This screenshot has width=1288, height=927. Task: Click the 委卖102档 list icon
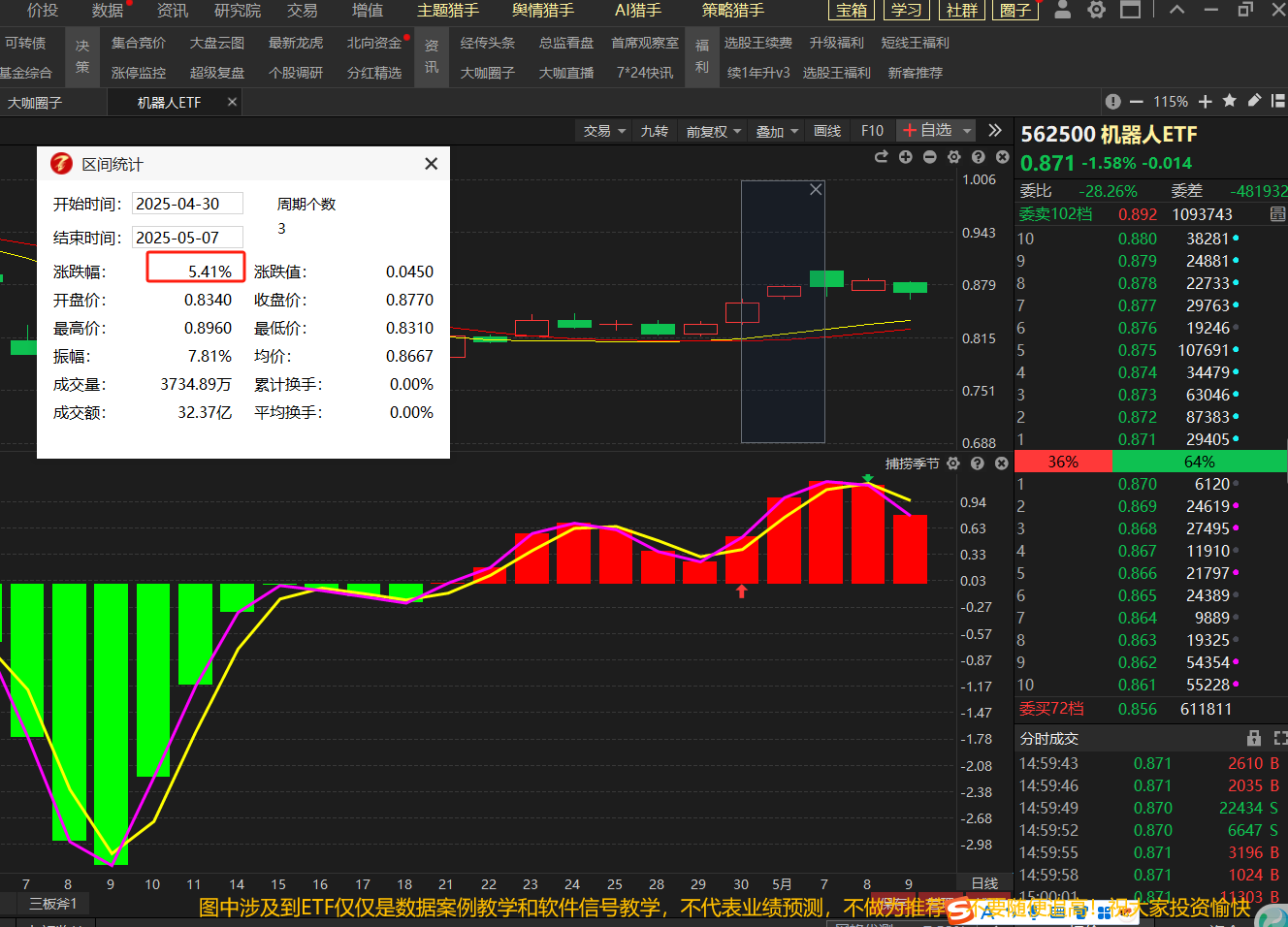tap(1277, 214)
